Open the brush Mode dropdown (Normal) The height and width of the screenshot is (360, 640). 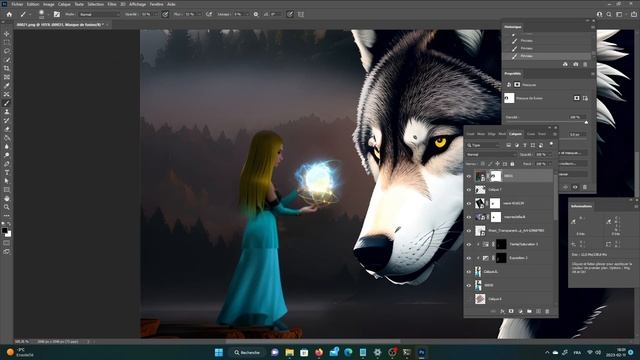pos(100,14)
